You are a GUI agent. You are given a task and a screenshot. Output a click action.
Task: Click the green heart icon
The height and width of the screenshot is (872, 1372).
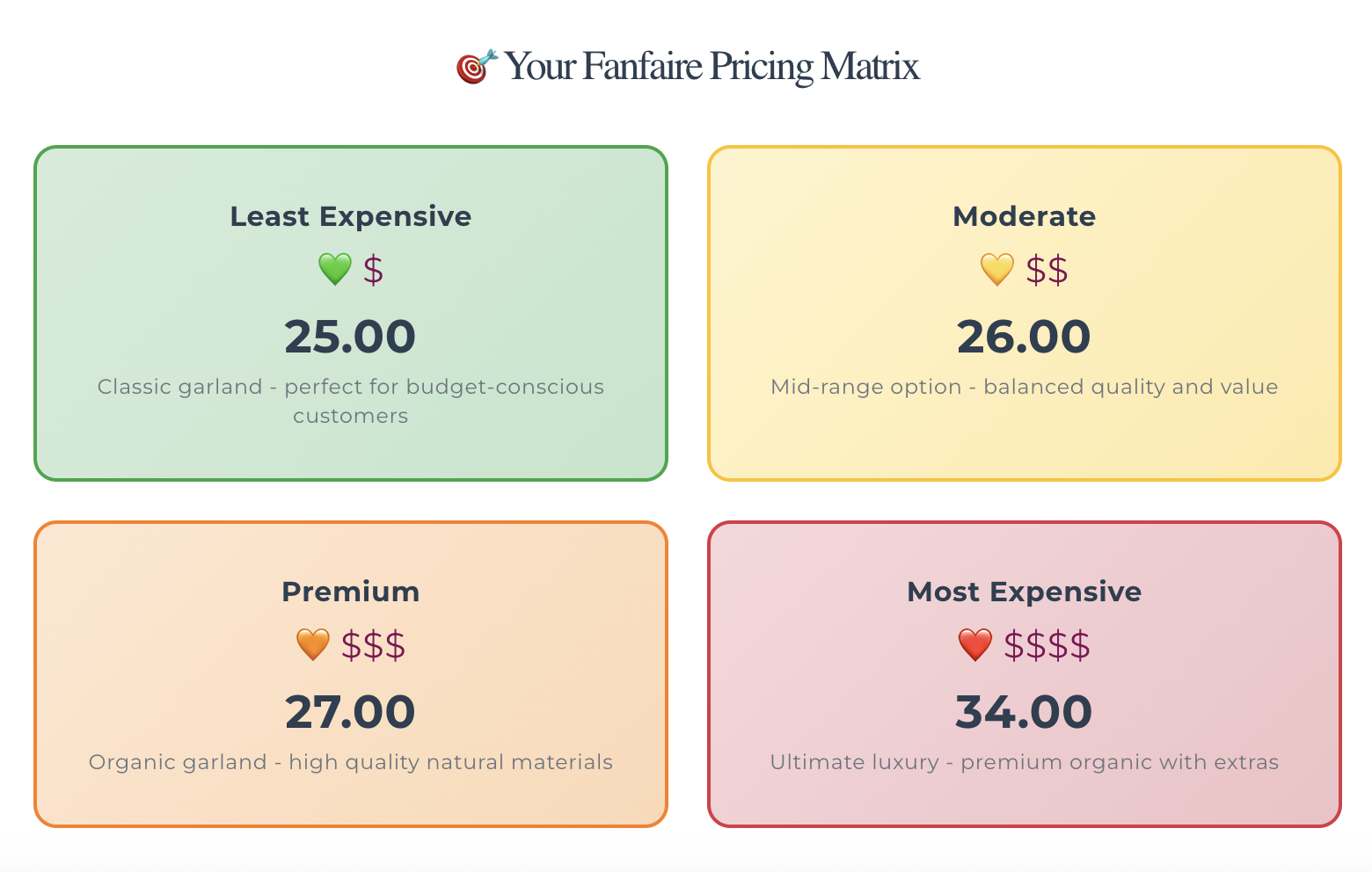(x=334, y=269)
